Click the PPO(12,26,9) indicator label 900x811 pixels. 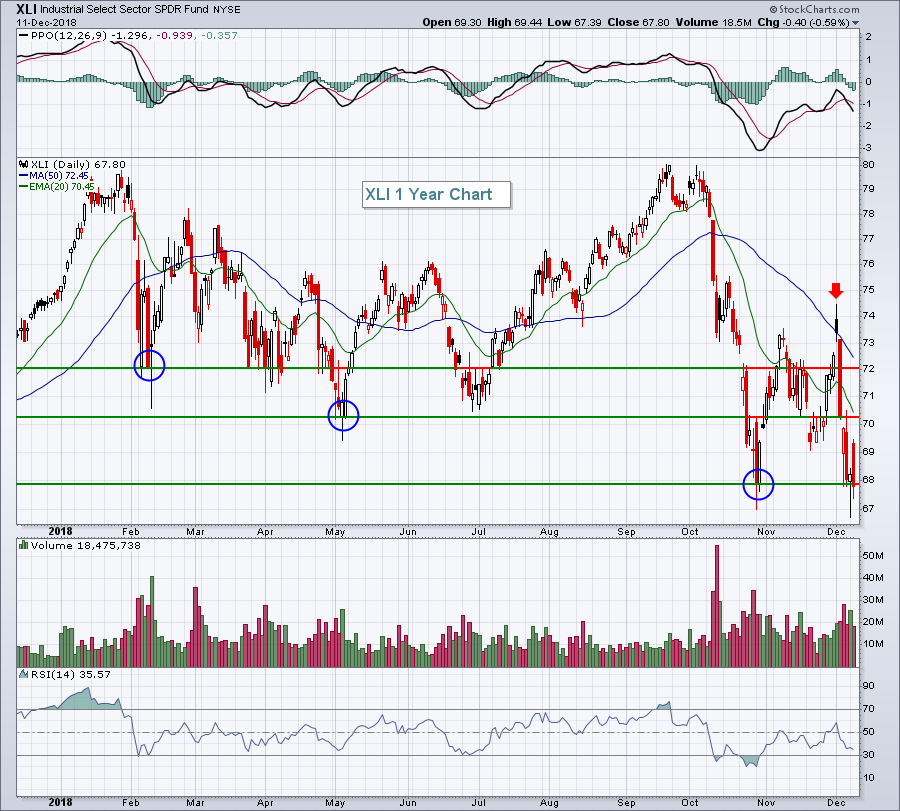click(x=69, y=36)
